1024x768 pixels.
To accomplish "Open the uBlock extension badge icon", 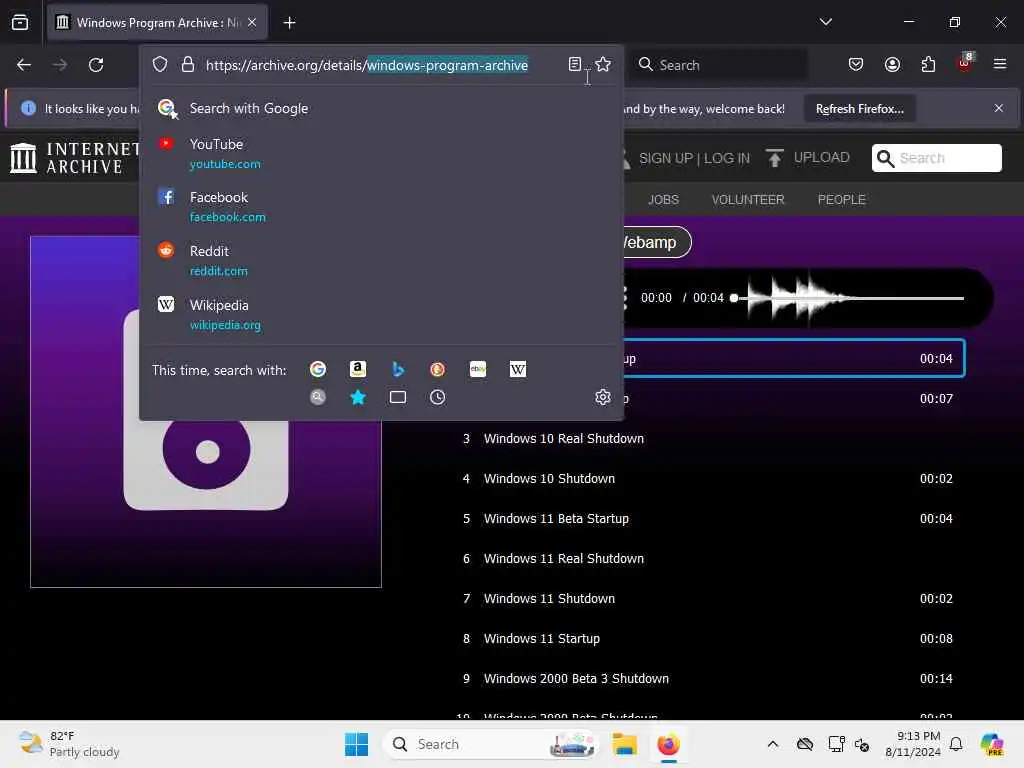I will [x=965, y=63].
